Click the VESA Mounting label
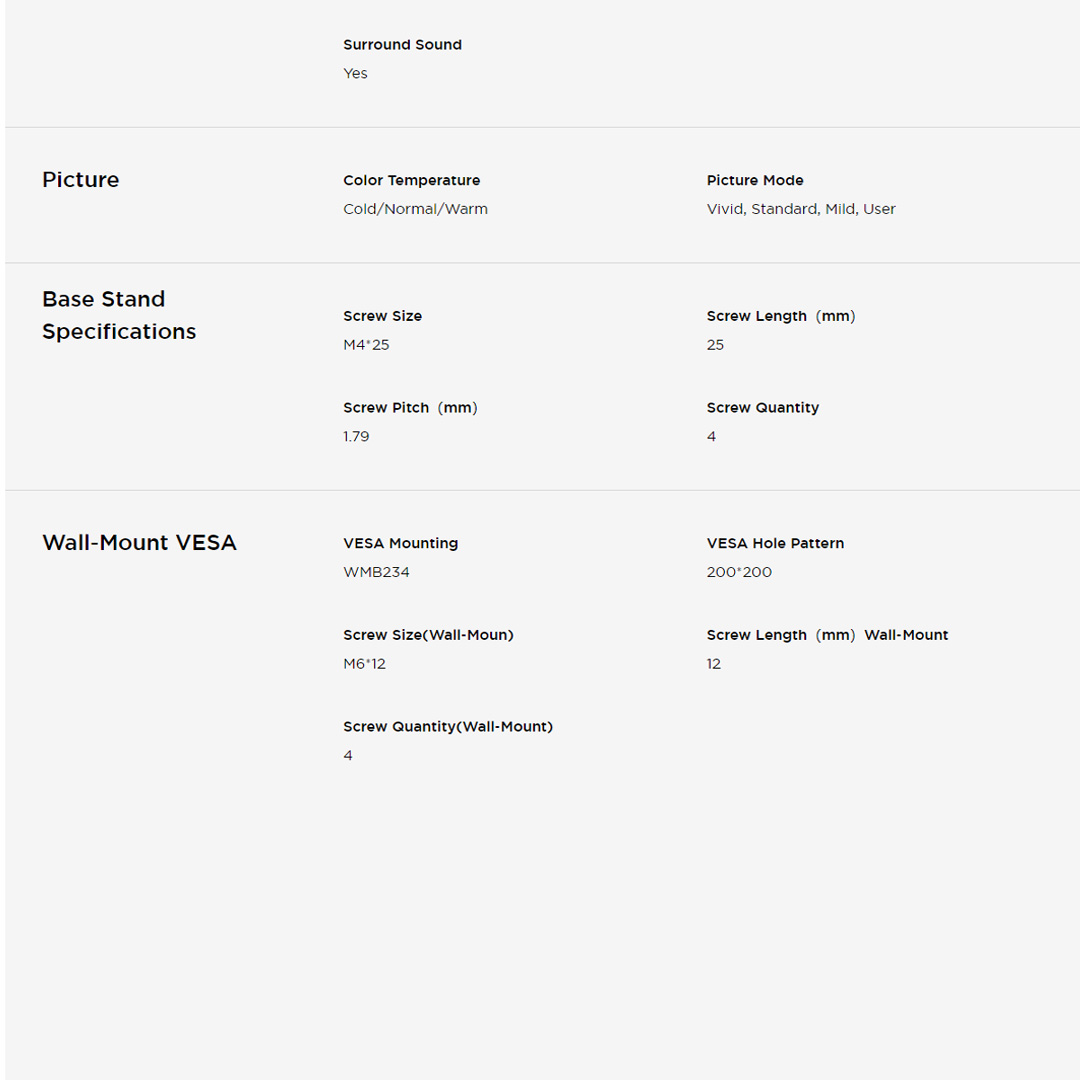The height and width of the screenshot is (1080, 1080). coord(400,543)
